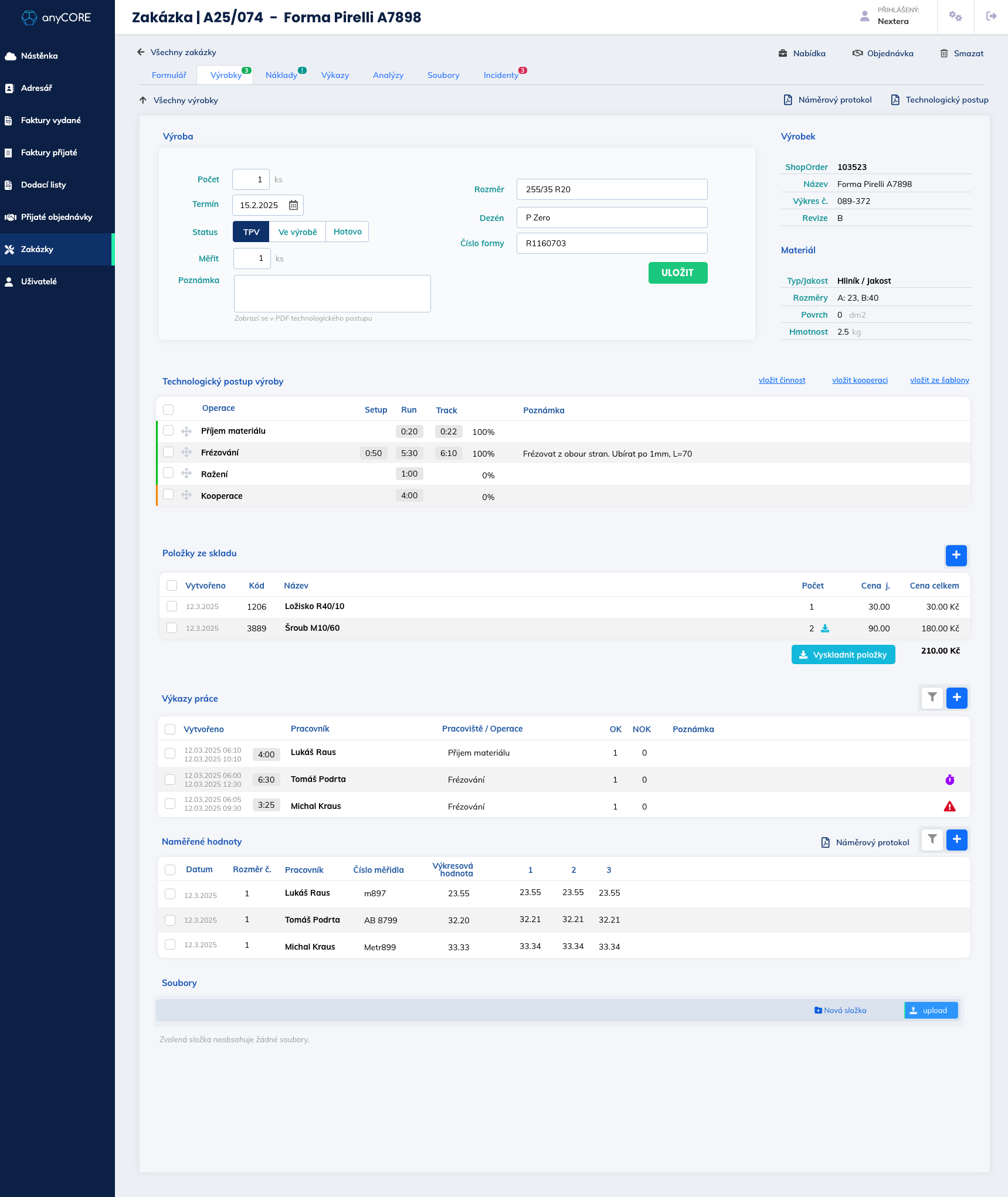Viewport: 1008px width, 1197px height.
Task: Toggle select-all checkbox in Operace table header
Action: [x=168, y=410]
